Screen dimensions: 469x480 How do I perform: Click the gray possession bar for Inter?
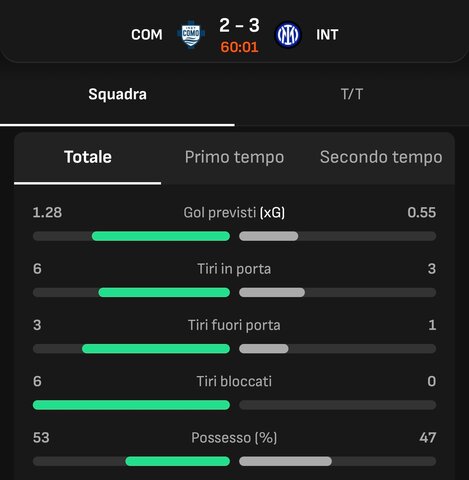point(285,461)
